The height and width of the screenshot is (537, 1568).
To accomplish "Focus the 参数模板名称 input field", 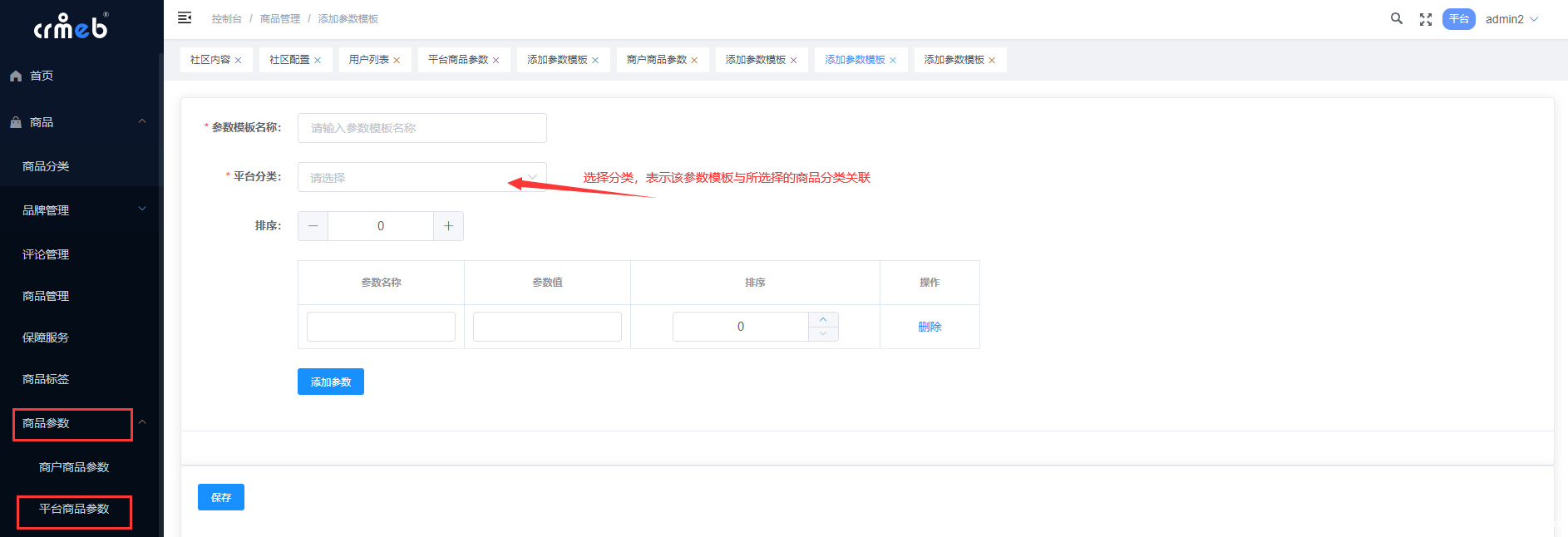I will tap(422, 128).
